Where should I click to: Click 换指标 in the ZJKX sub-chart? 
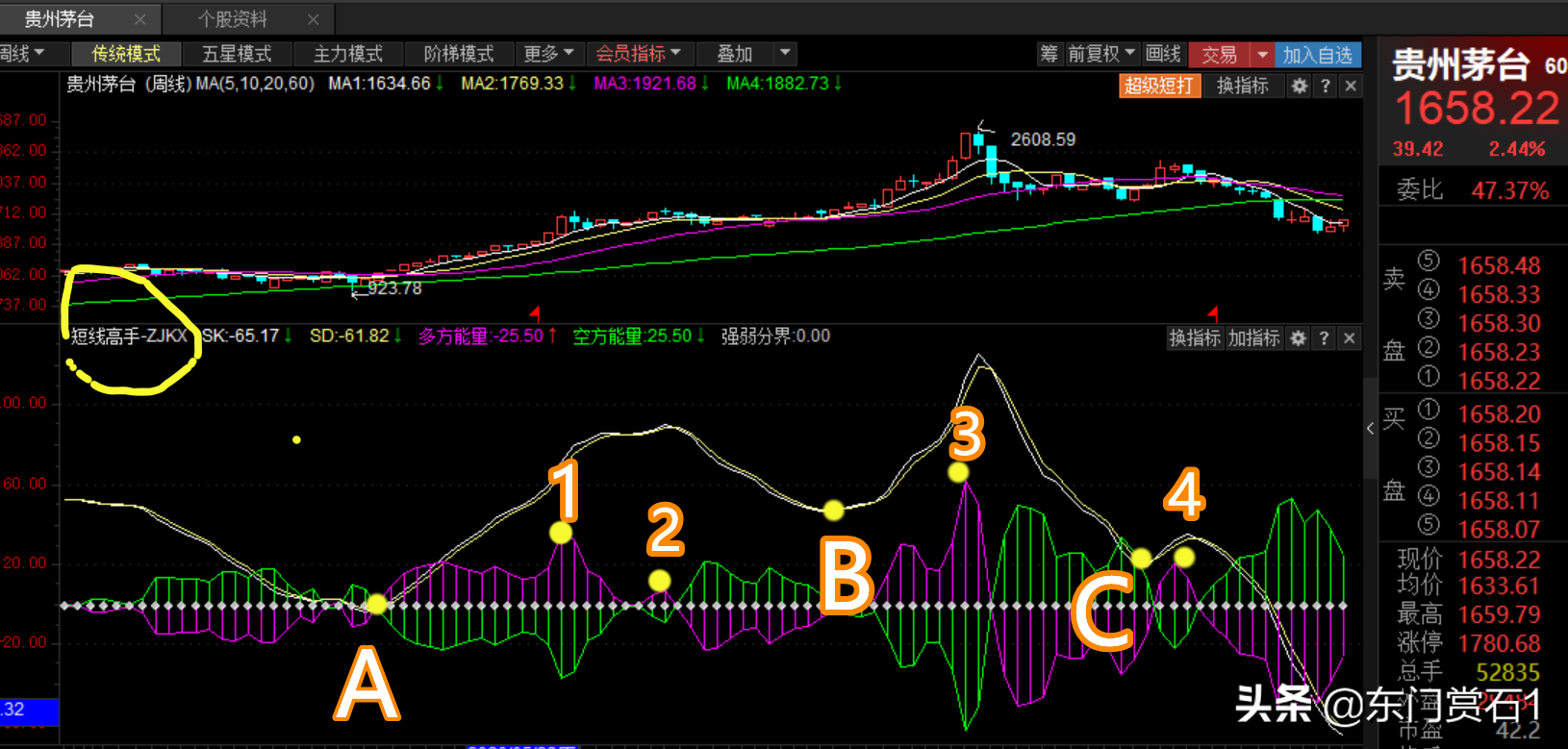(x=1194, y=338)
